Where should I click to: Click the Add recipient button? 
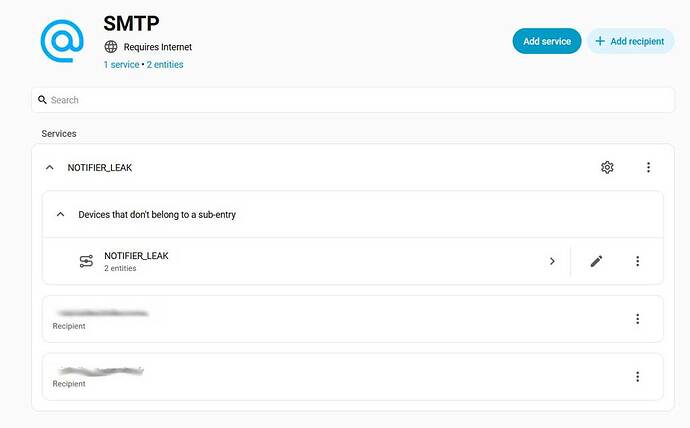click(630, 41)
